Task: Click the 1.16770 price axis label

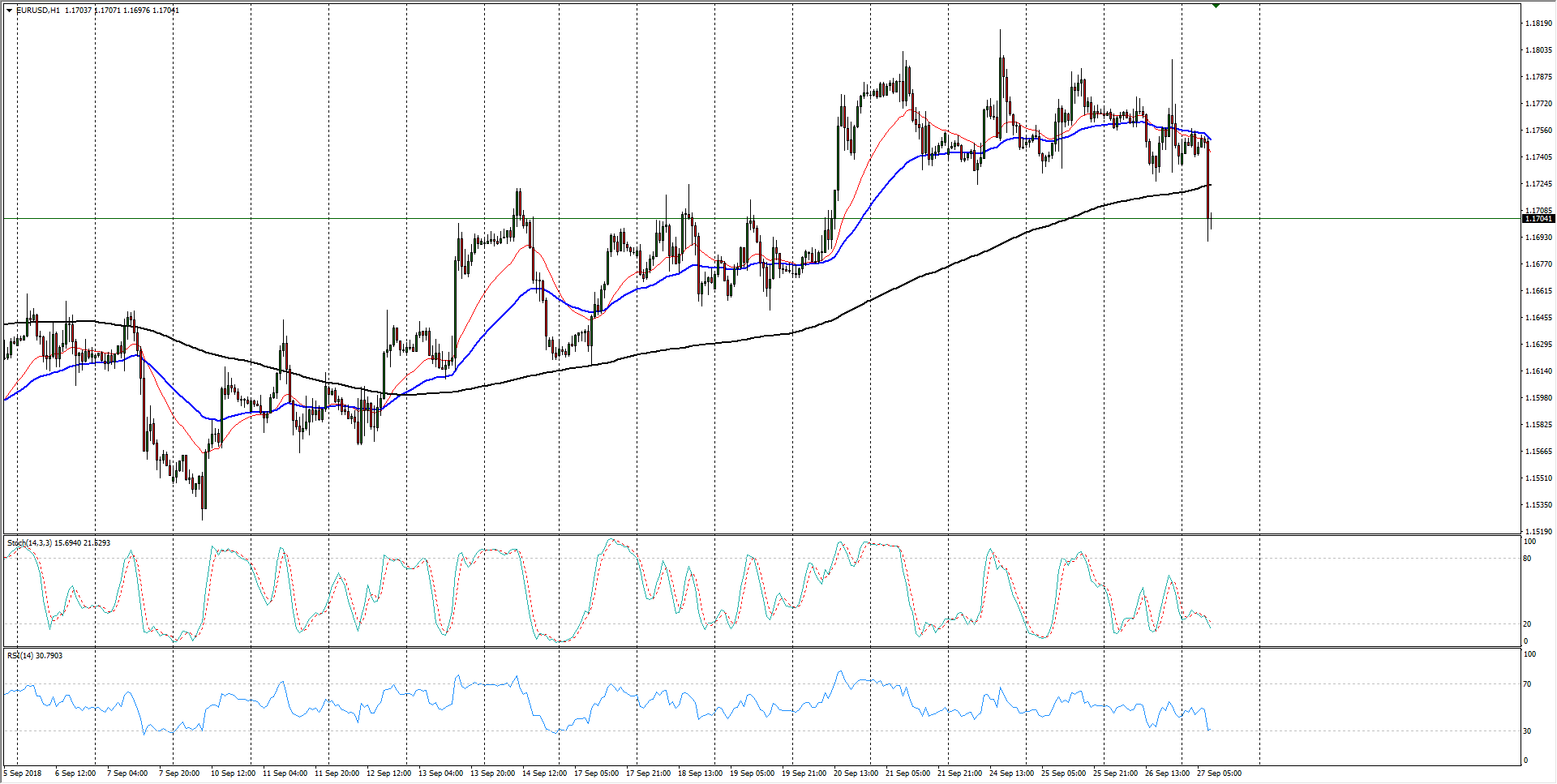Action: pos(1538,264)
